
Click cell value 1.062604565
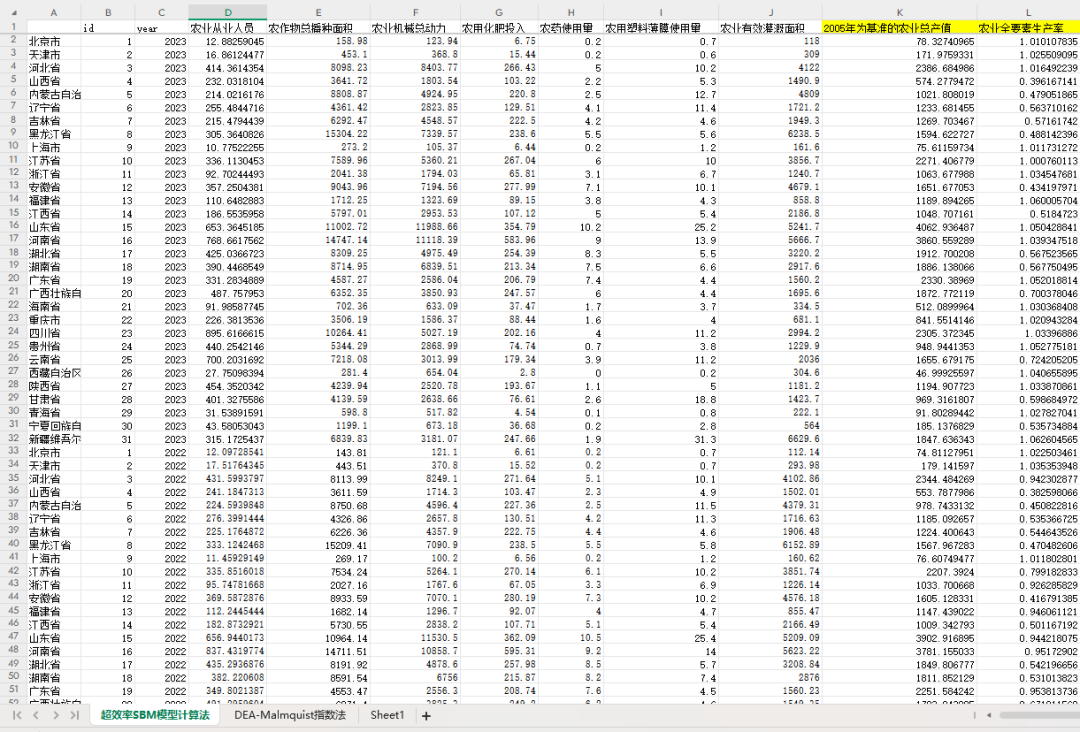tap(1028, 439)
